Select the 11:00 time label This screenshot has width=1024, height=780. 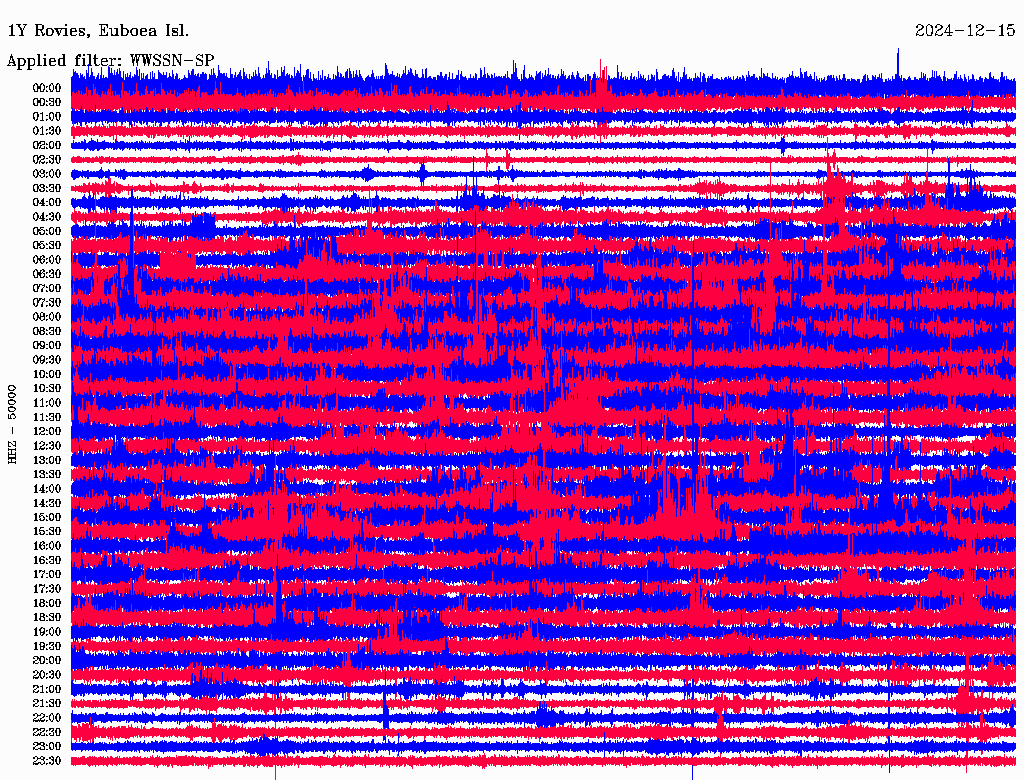pos(47,402)
